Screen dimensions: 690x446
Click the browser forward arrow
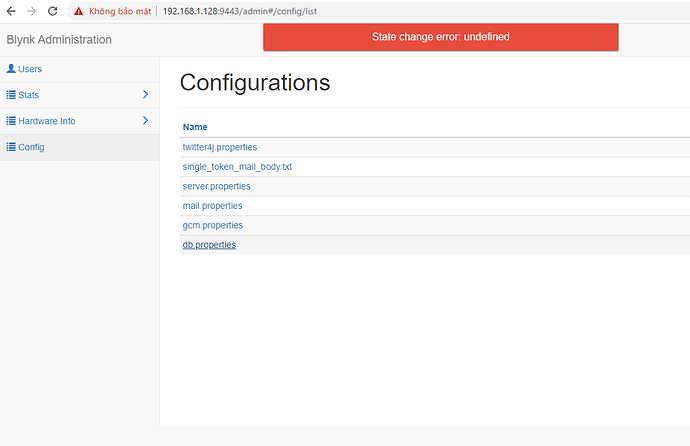[x=32, y=11]
